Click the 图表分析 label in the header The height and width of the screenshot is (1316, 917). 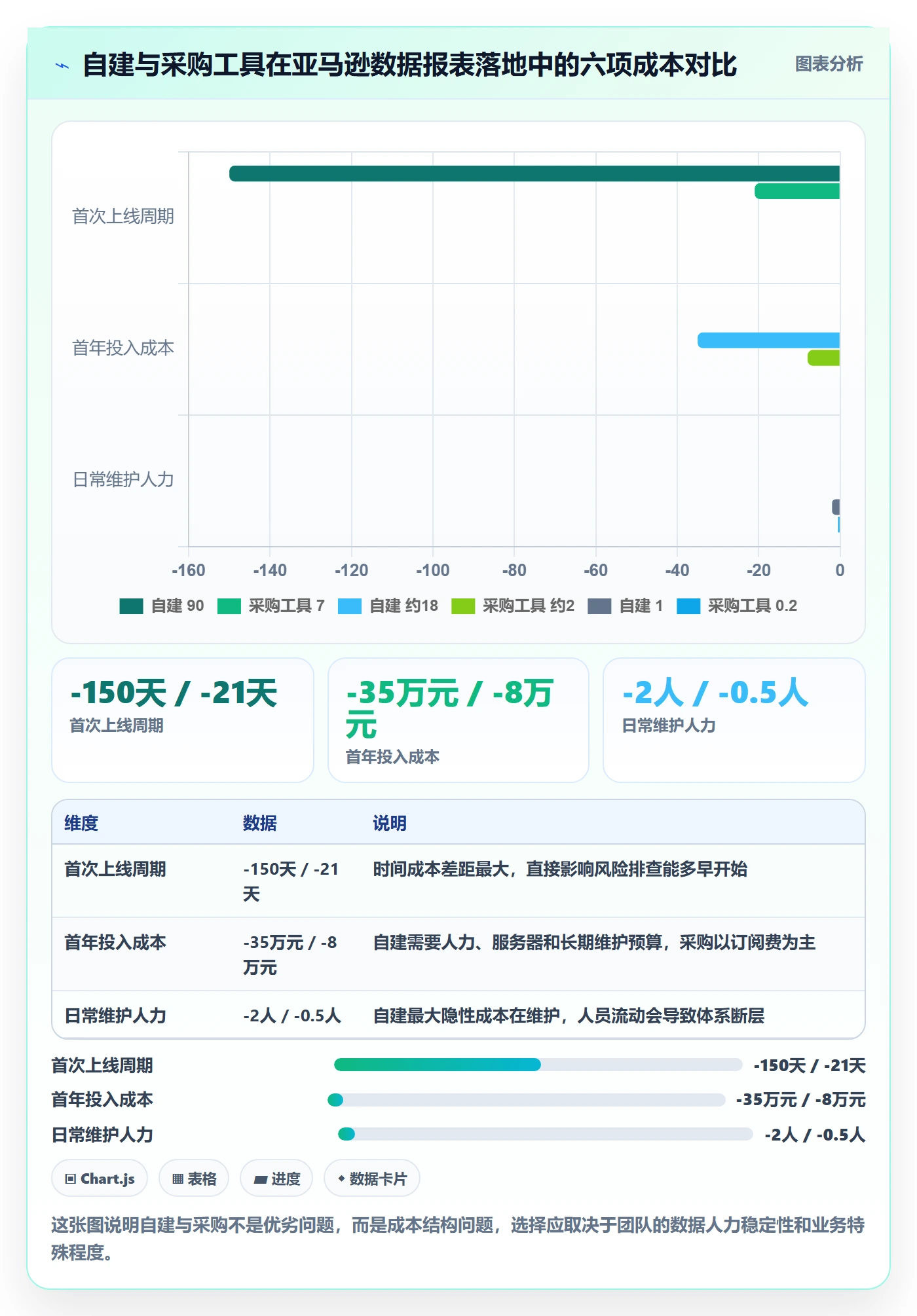[x=829, y=64]
